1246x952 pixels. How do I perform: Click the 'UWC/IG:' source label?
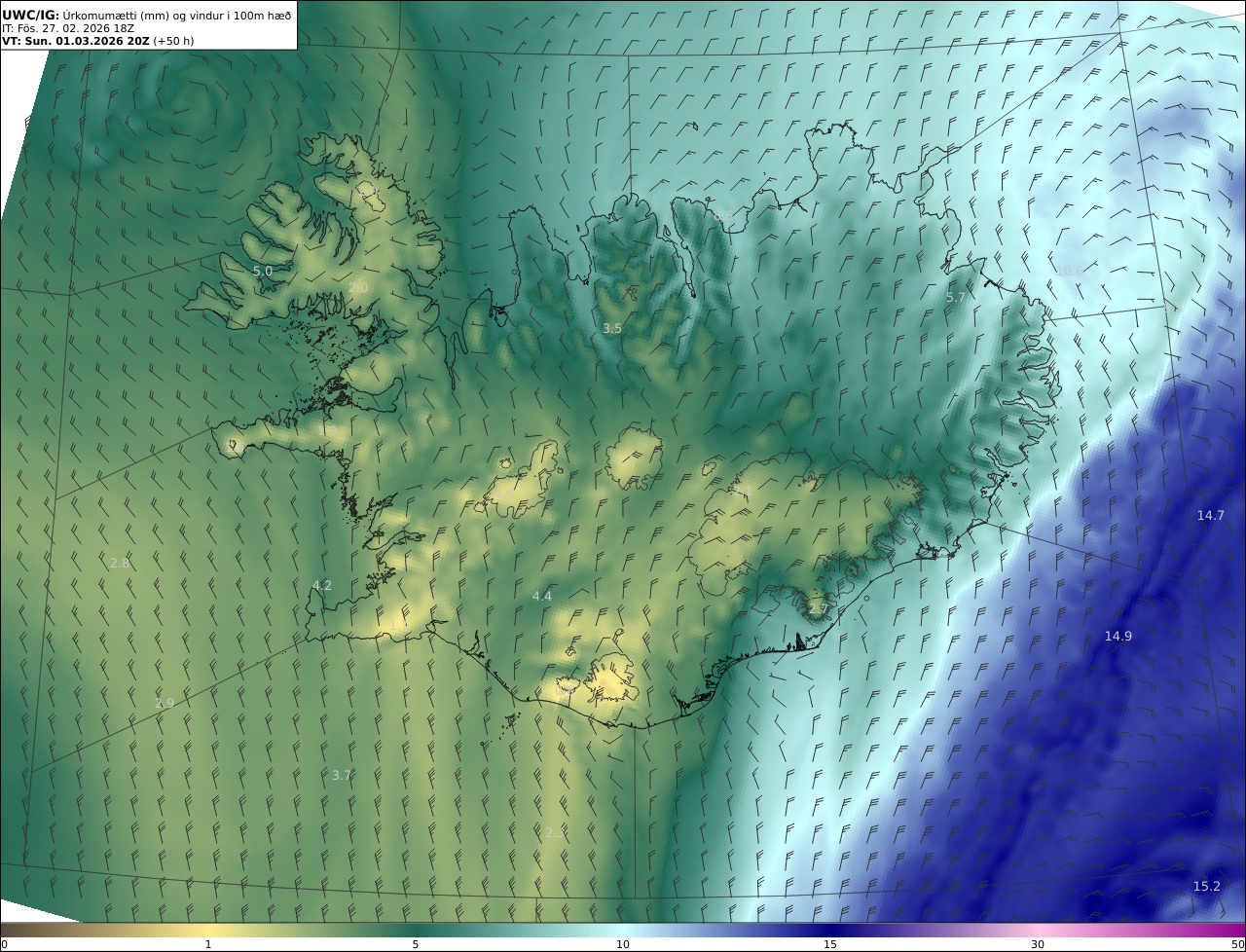tap(31, 15)
